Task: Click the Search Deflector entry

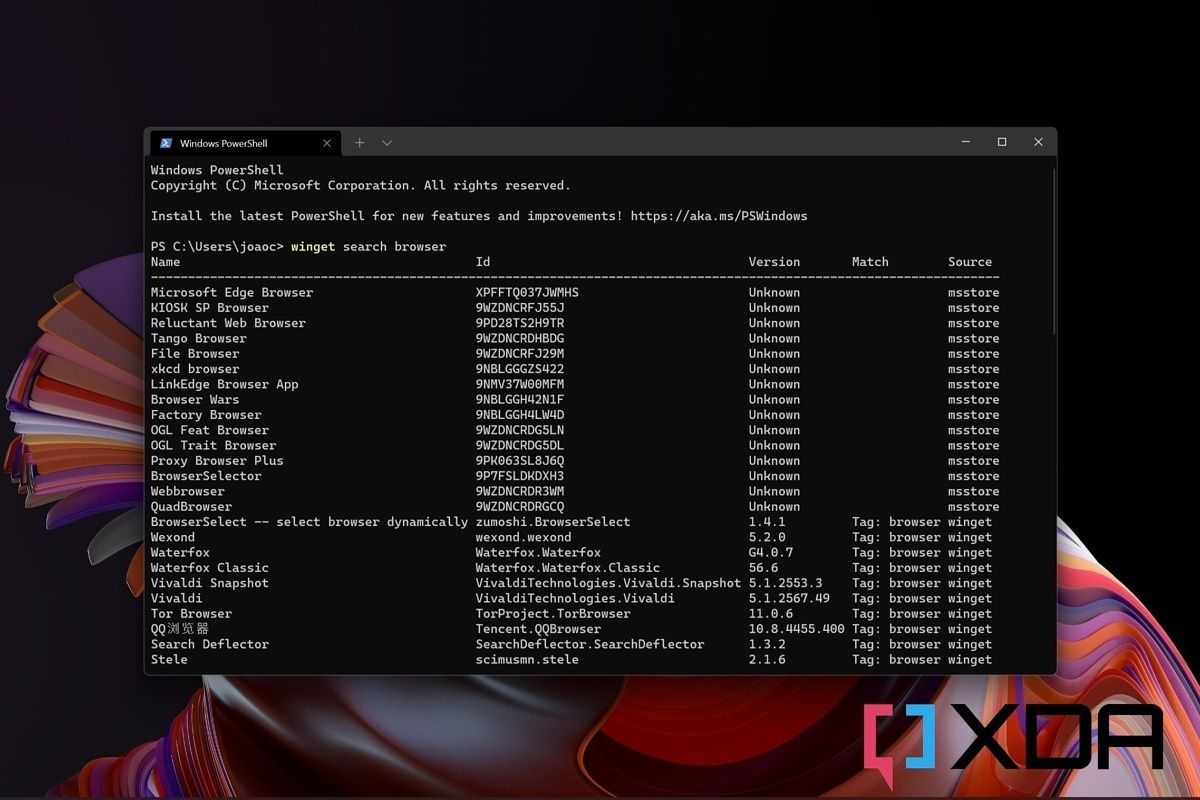Action: [x=210, y=645]
